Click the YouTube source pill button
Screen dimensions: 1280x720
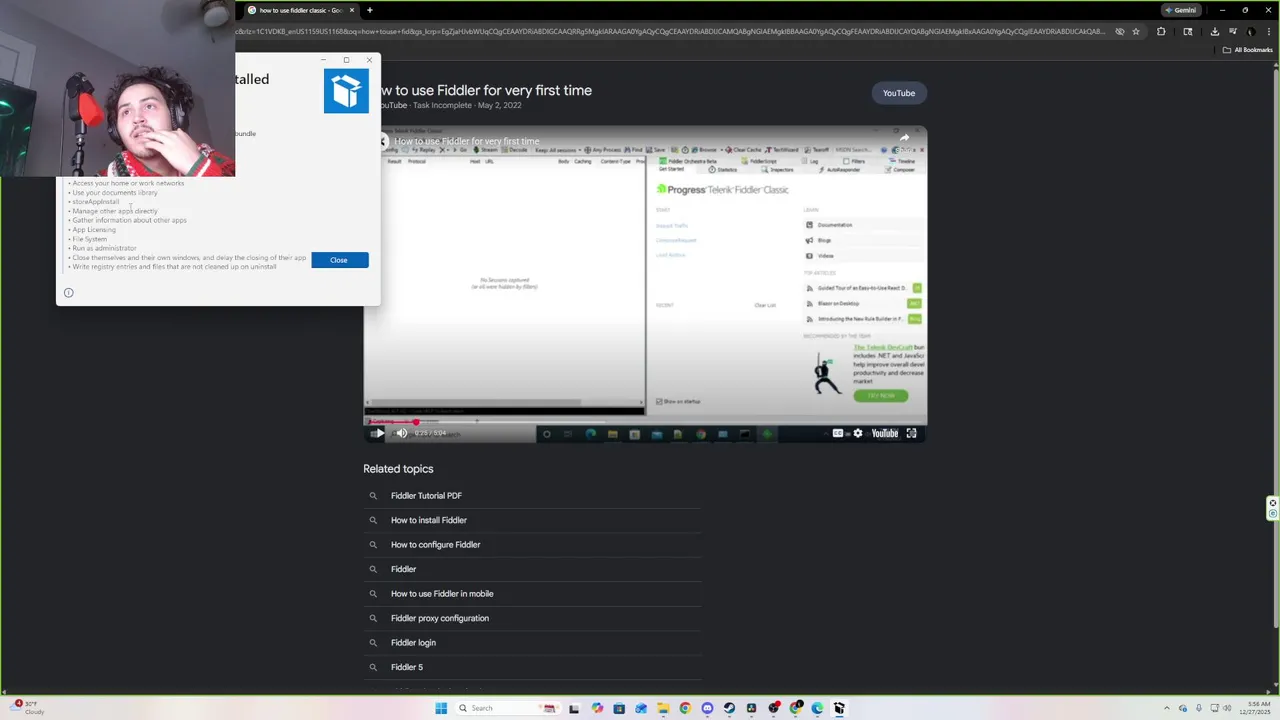[899, 93]
